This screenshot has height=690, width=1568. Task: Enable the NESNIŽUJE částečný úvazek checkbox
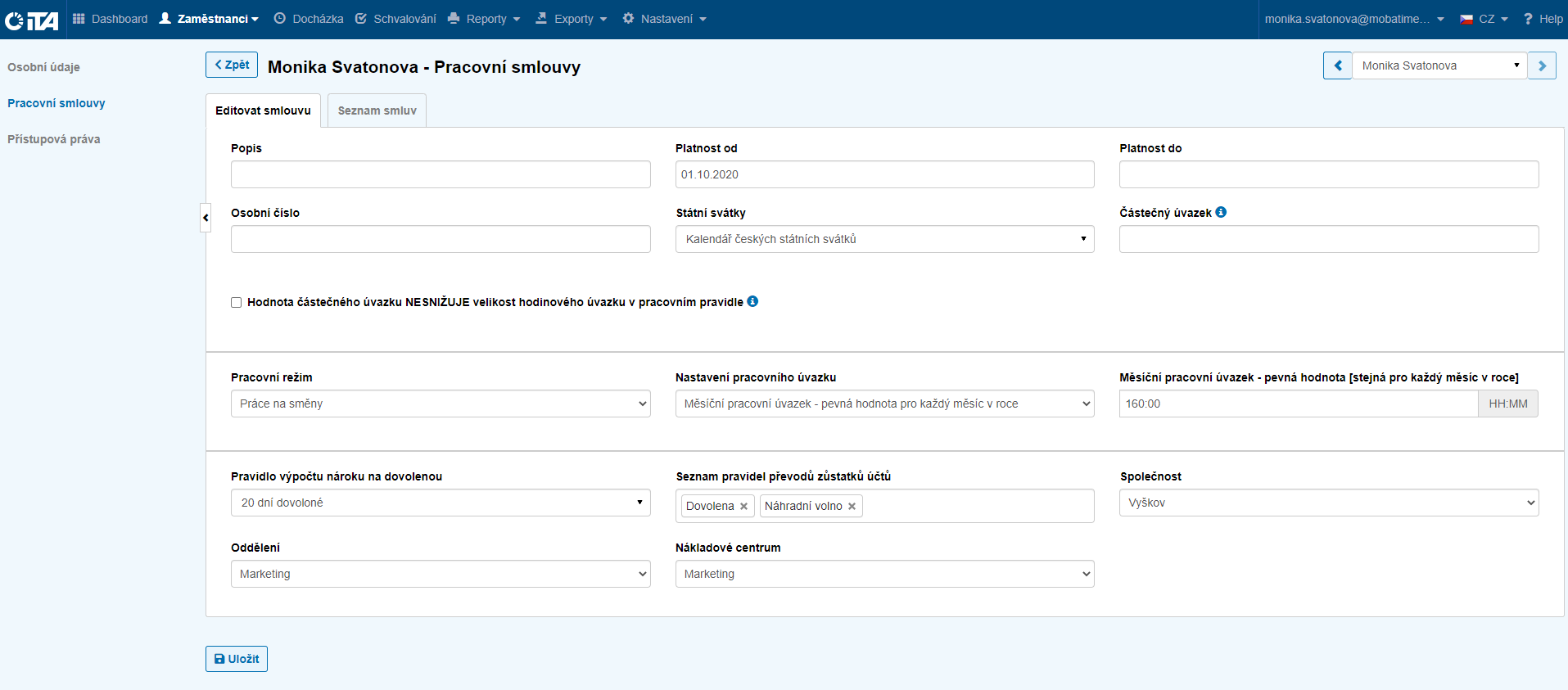(237, 302)
